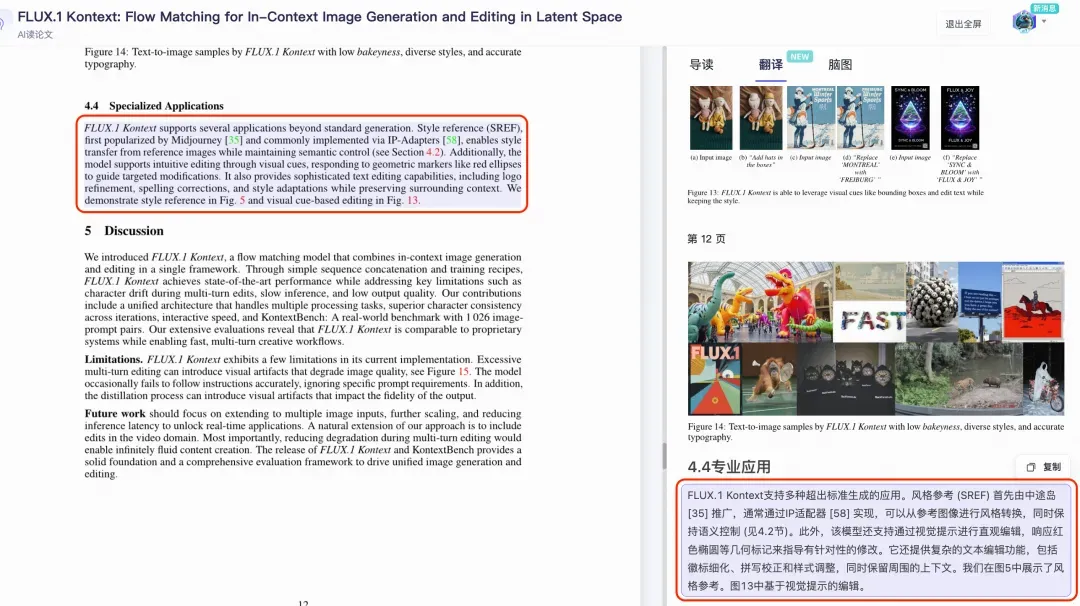1080x606 pixels.
Task: Click the '5 Discussion' heading
Action: point(124,231)
